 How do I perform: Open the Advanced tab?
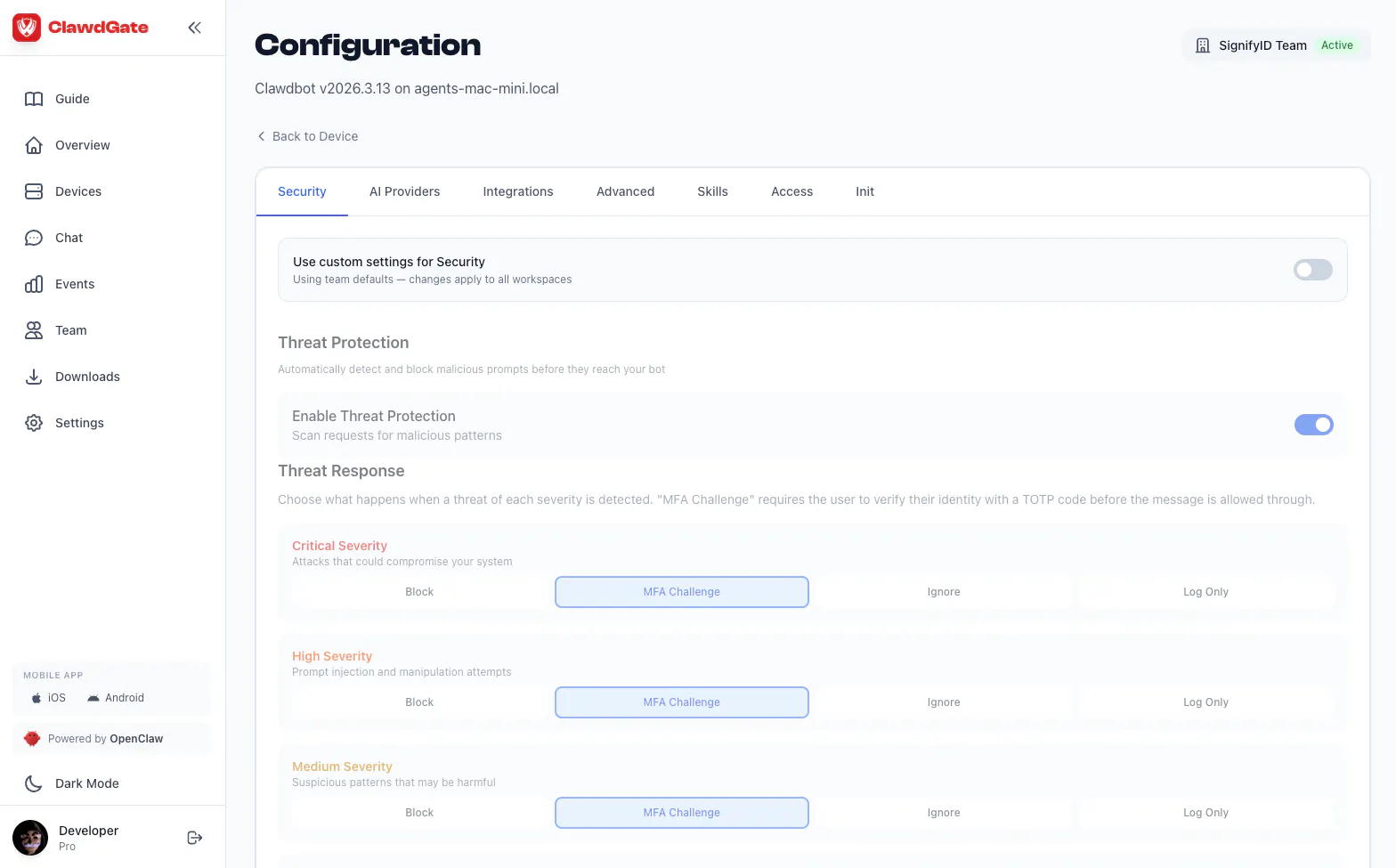tap(625, 191)
